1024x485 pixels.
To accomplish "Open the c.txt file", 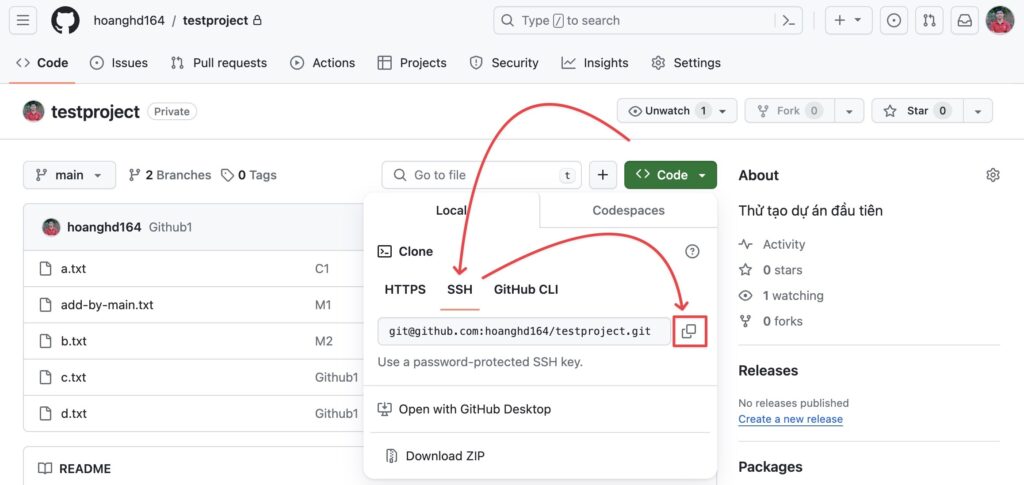I will [x=73, y=377].
